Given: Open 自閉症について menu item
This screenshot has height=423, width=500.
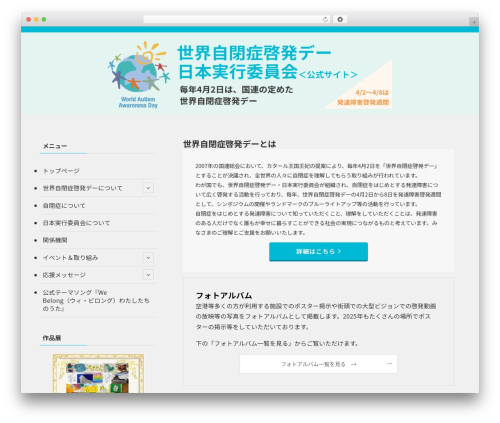Looking at the screenshot, I should coord(64,206).
